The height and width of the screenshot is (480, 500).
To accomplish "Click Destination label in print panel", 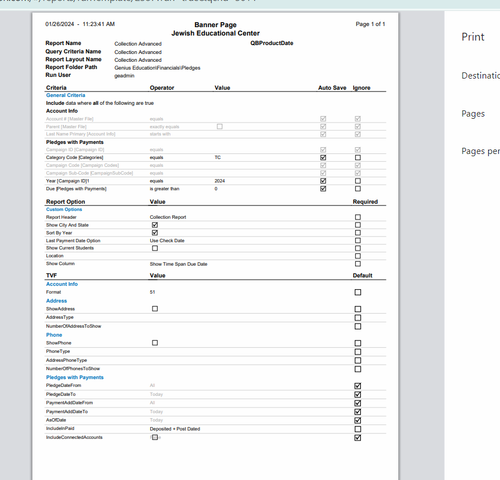I will pos(481,76).
